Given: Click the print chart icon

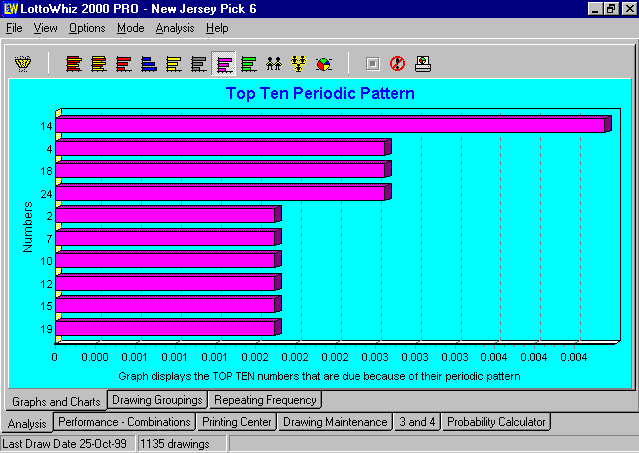Looking at the screenshot, I should (423, 64).
